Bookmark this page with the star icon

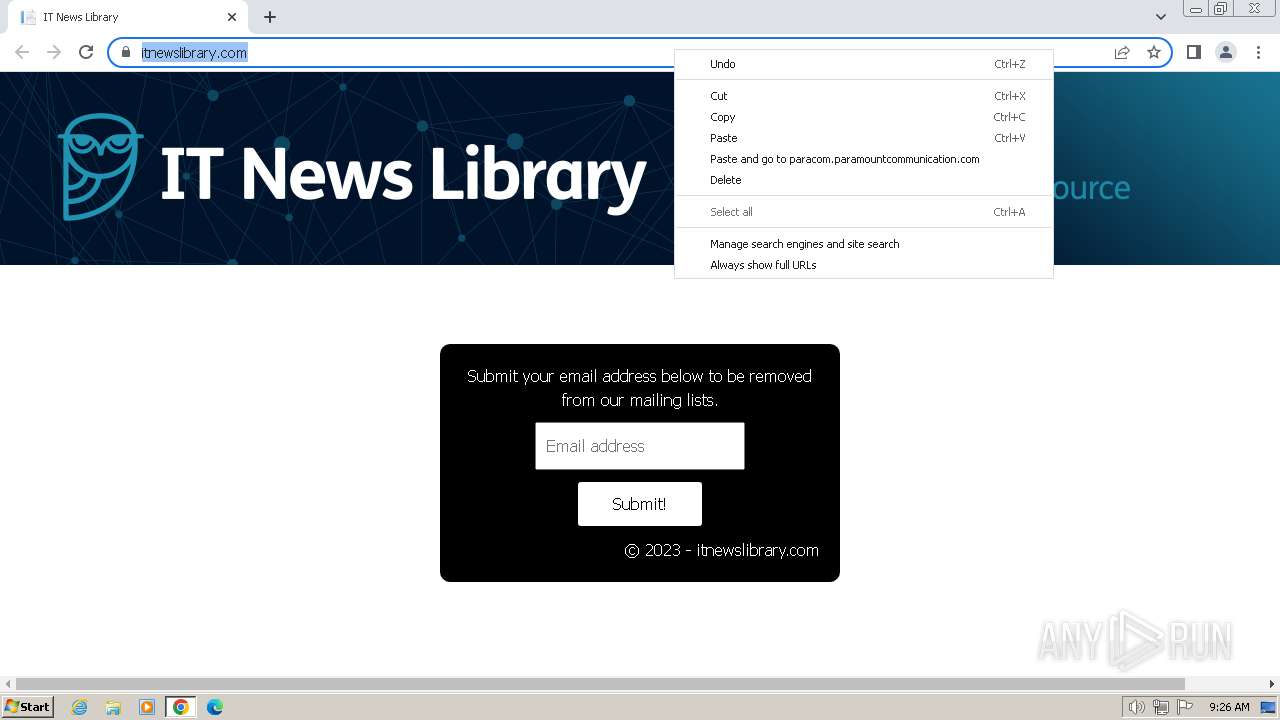1154,52
